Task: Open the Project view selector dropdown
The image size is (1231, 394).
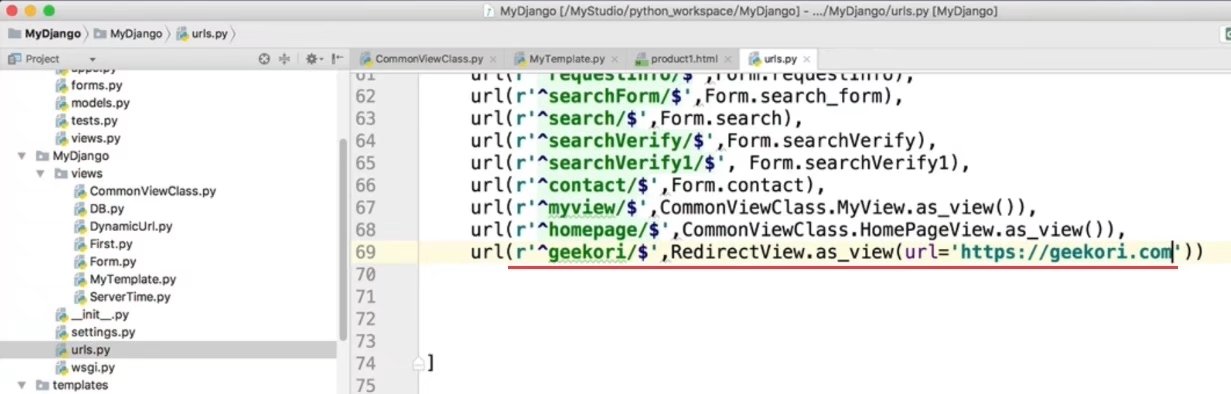Action: [x=92, y=60]
